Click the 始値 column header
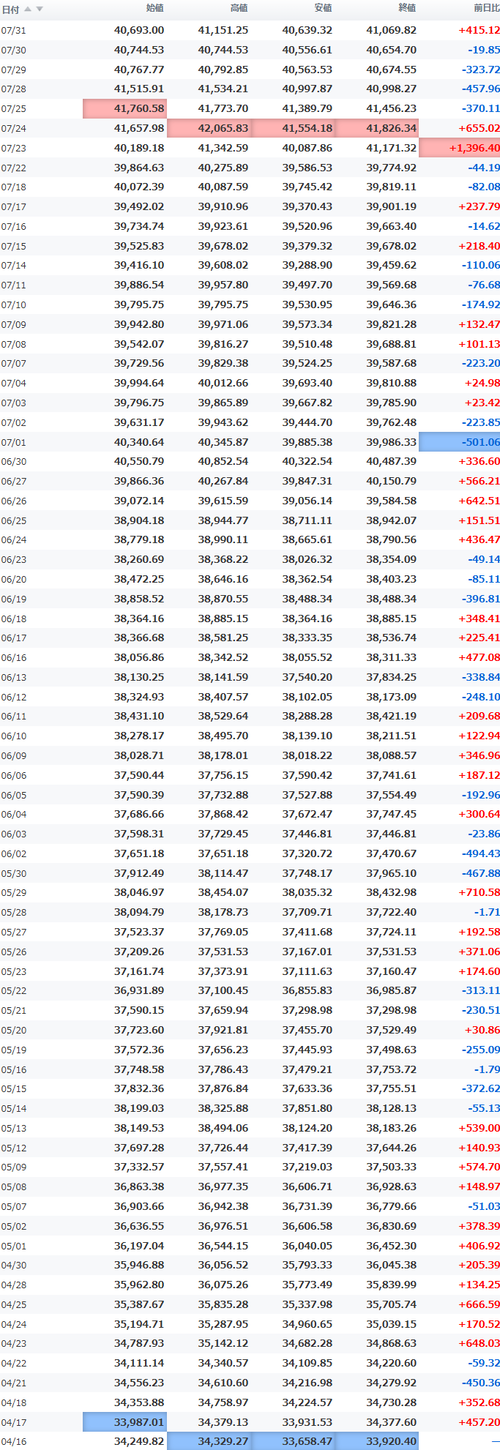 click(155, 9)
